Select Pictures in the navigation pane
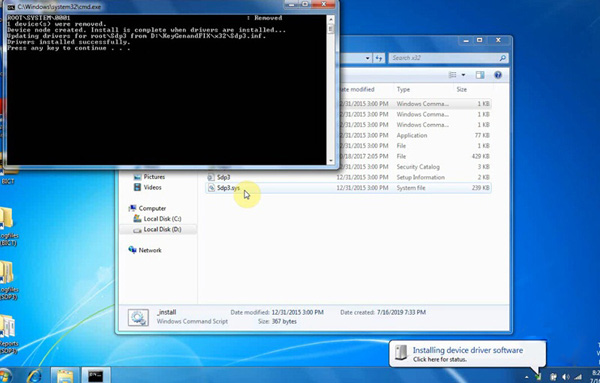This screenshot has width=600, height=383. (154, 177)
